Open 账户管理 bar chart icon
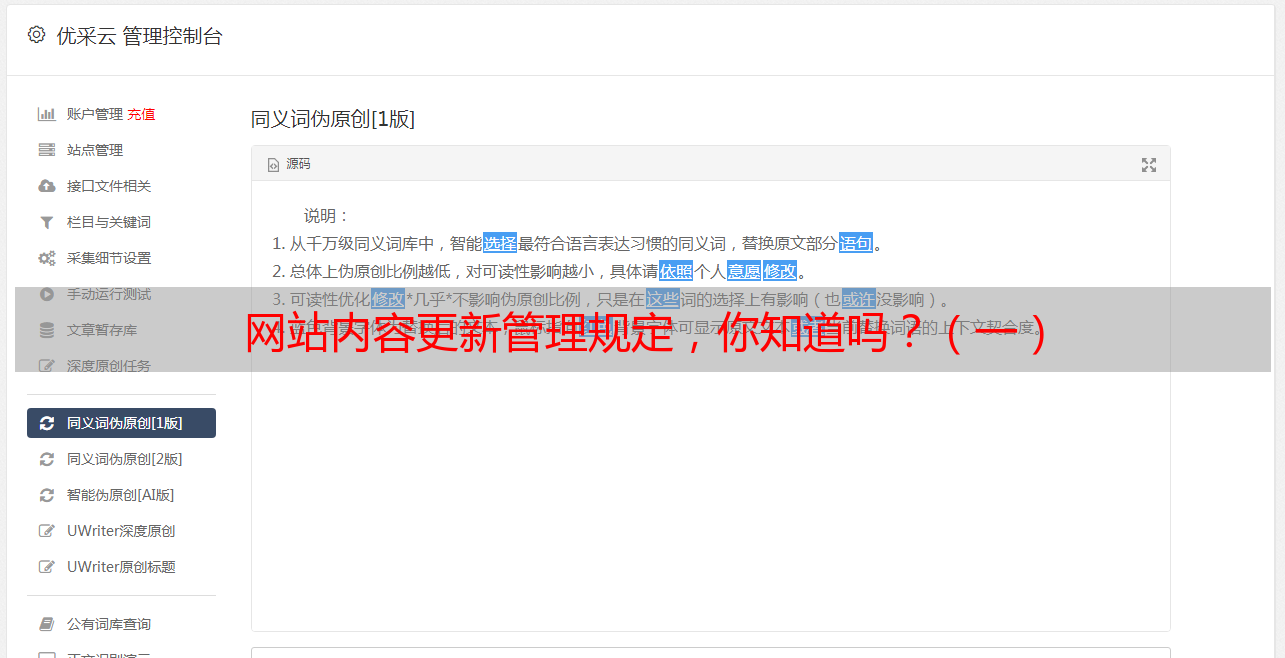Screen dimensions: 1285x658 46,114
